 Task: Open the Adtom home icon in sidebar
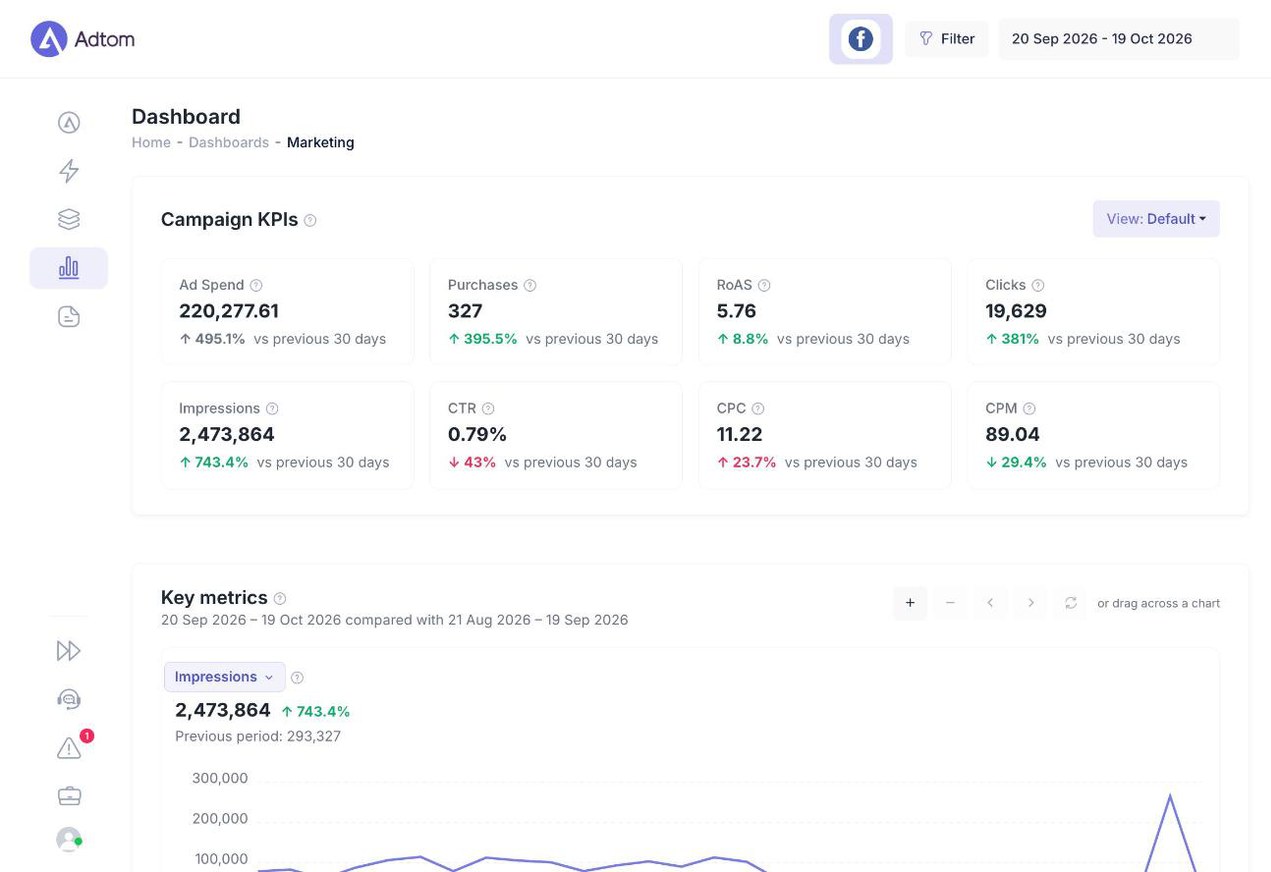[x=69, y=123]
